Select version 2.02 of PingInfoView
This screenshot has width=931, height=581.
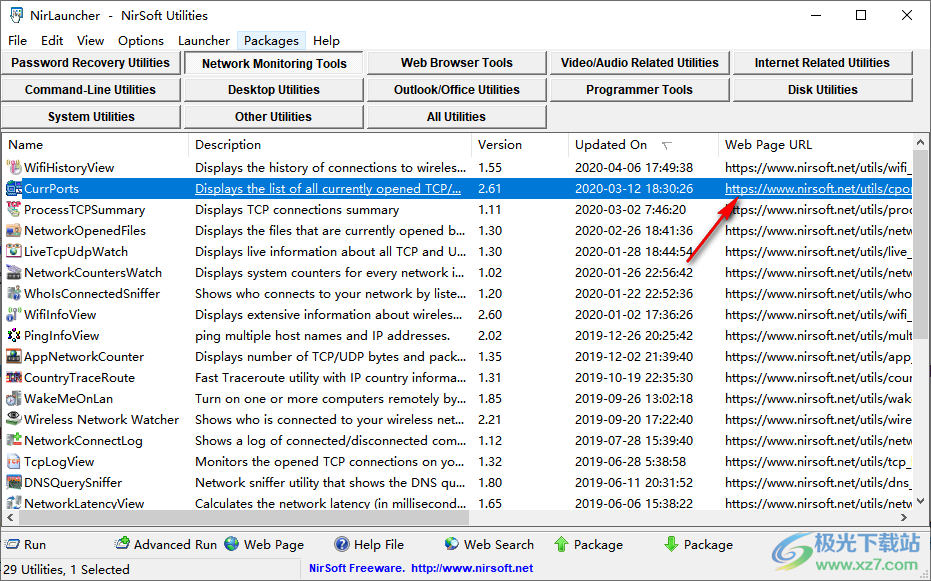pyautogui.click(x=490, y=335)
